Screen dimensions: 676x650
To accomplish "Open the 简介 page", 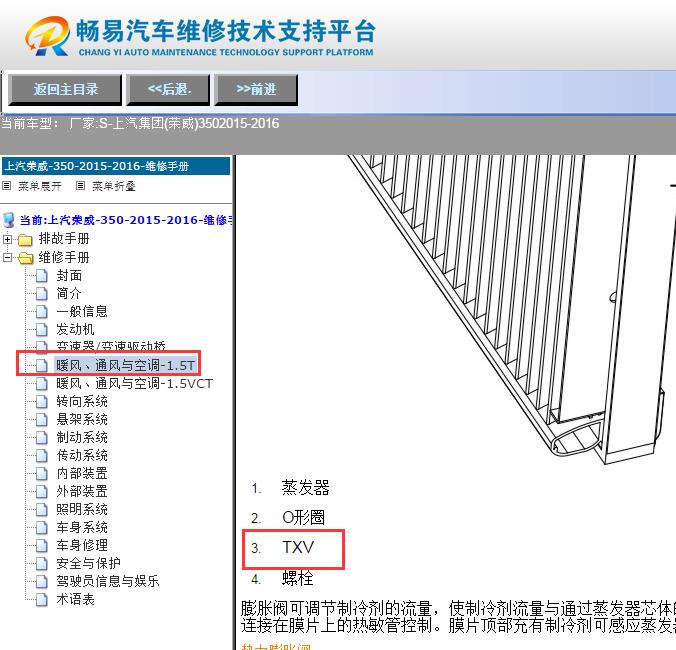I will point(69,294).
